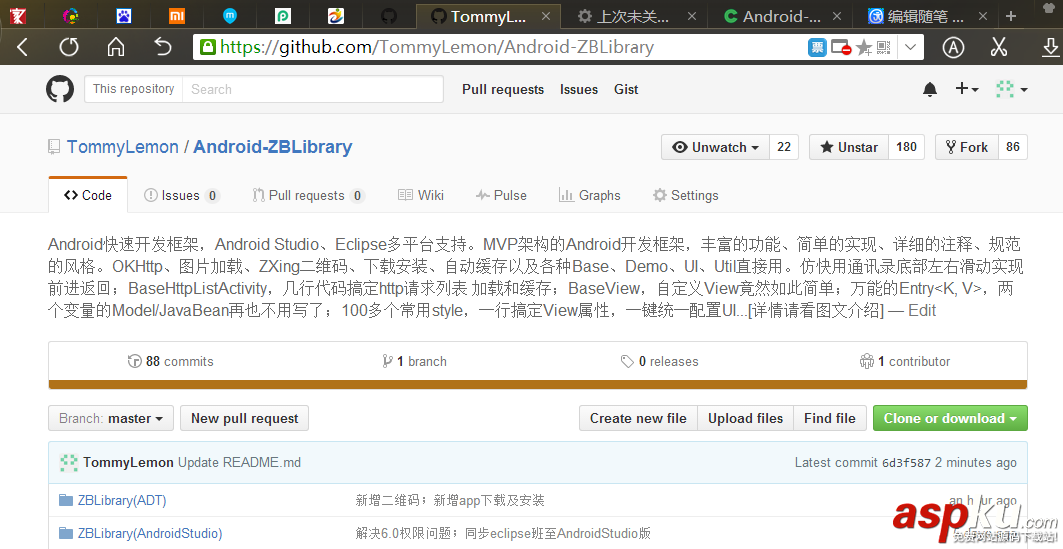Click Create new file button

[638, 418]
